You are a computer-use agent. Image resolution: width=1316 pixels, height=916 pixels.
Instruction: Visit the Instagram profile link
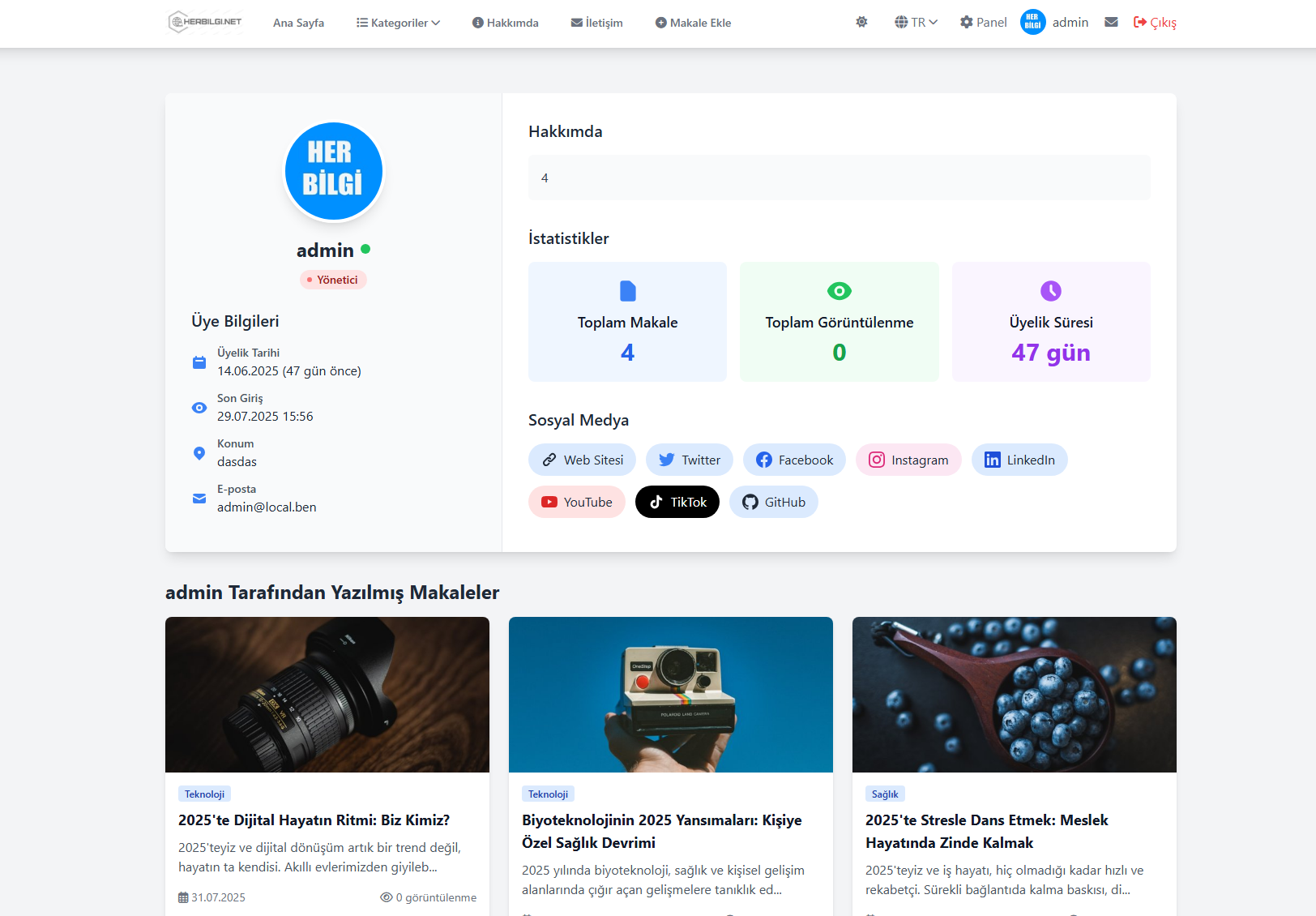point(908,460)
